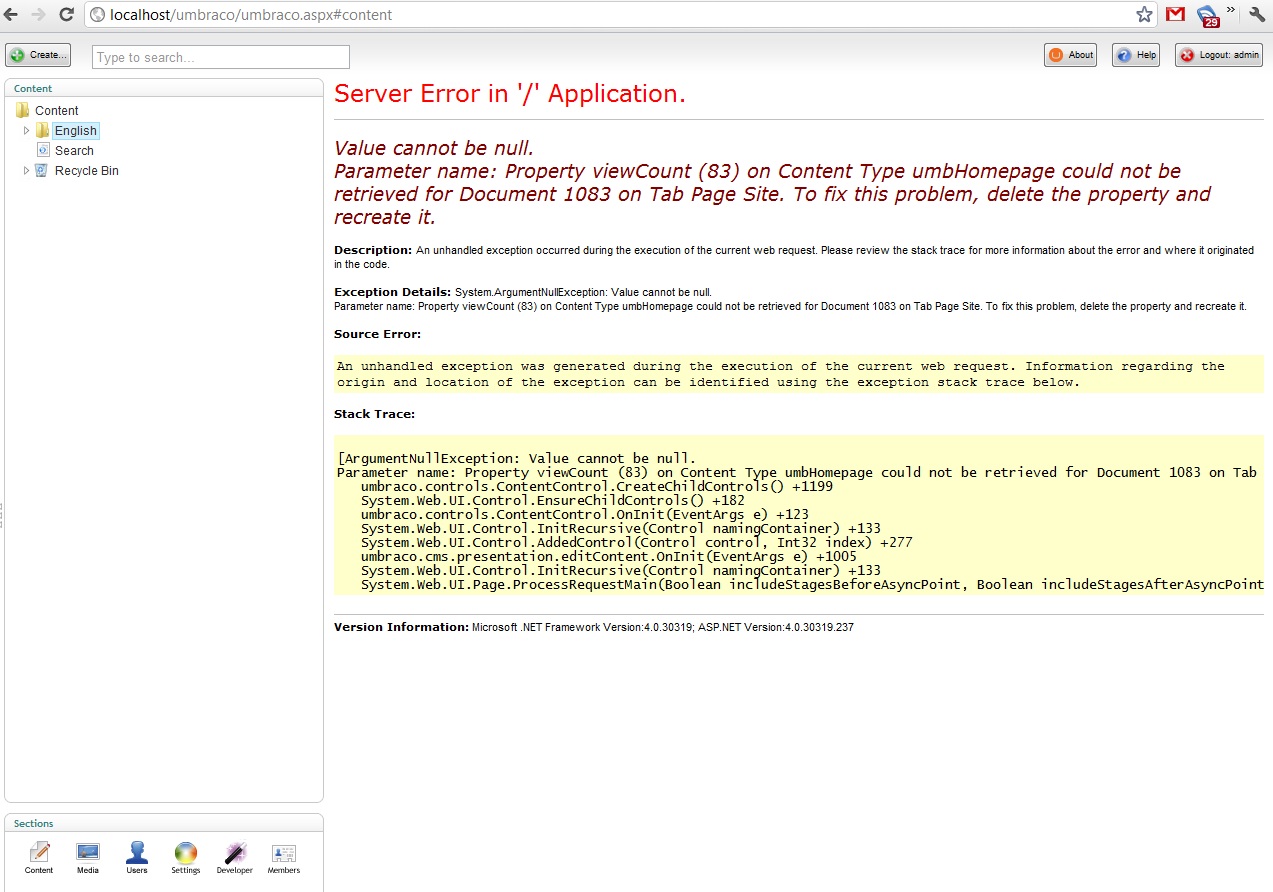The image size is (1273, 892).
Task: Click the About button
Action: (x=1070, y=55)
